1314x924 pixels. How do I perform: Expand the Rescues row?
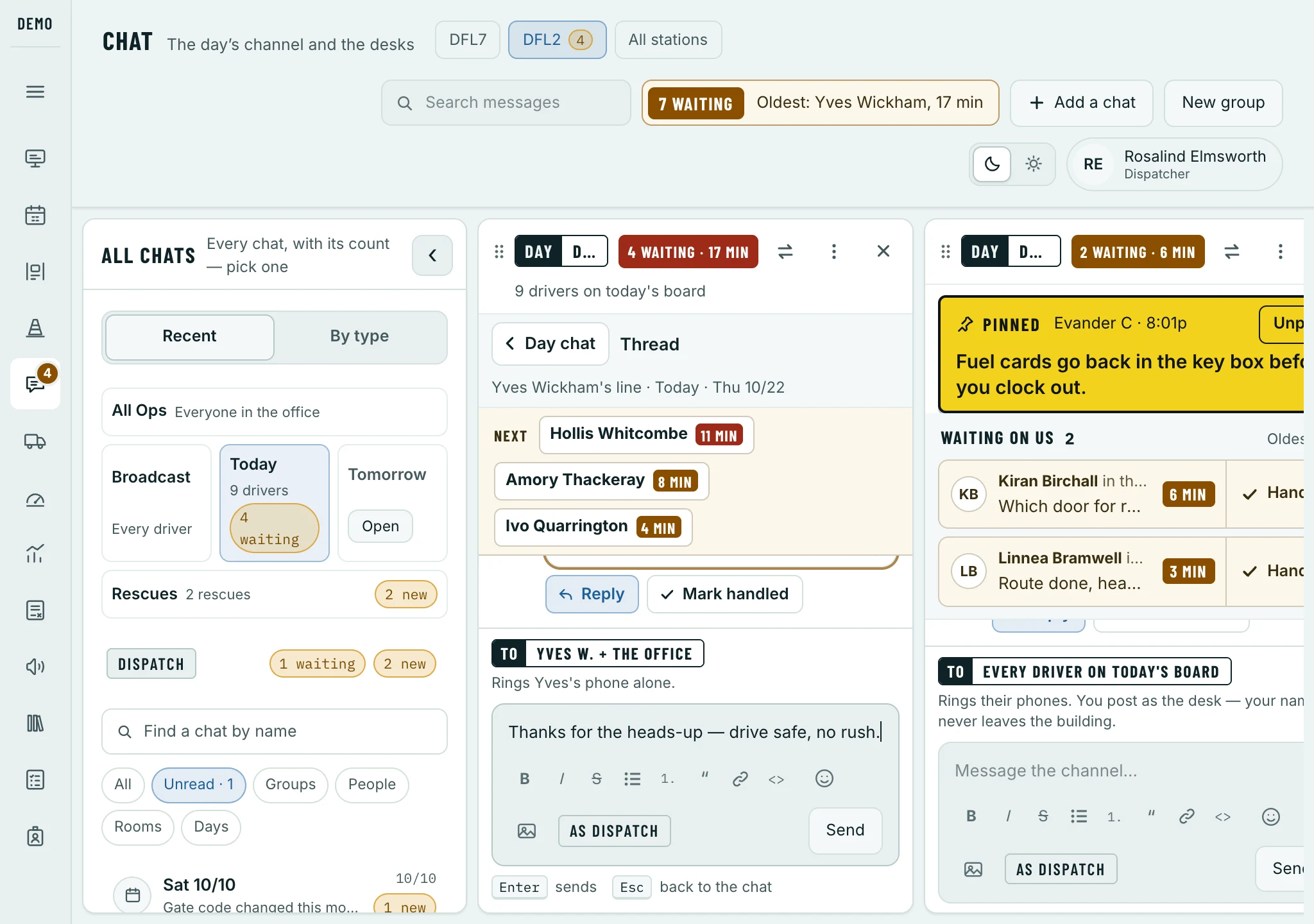275,594
